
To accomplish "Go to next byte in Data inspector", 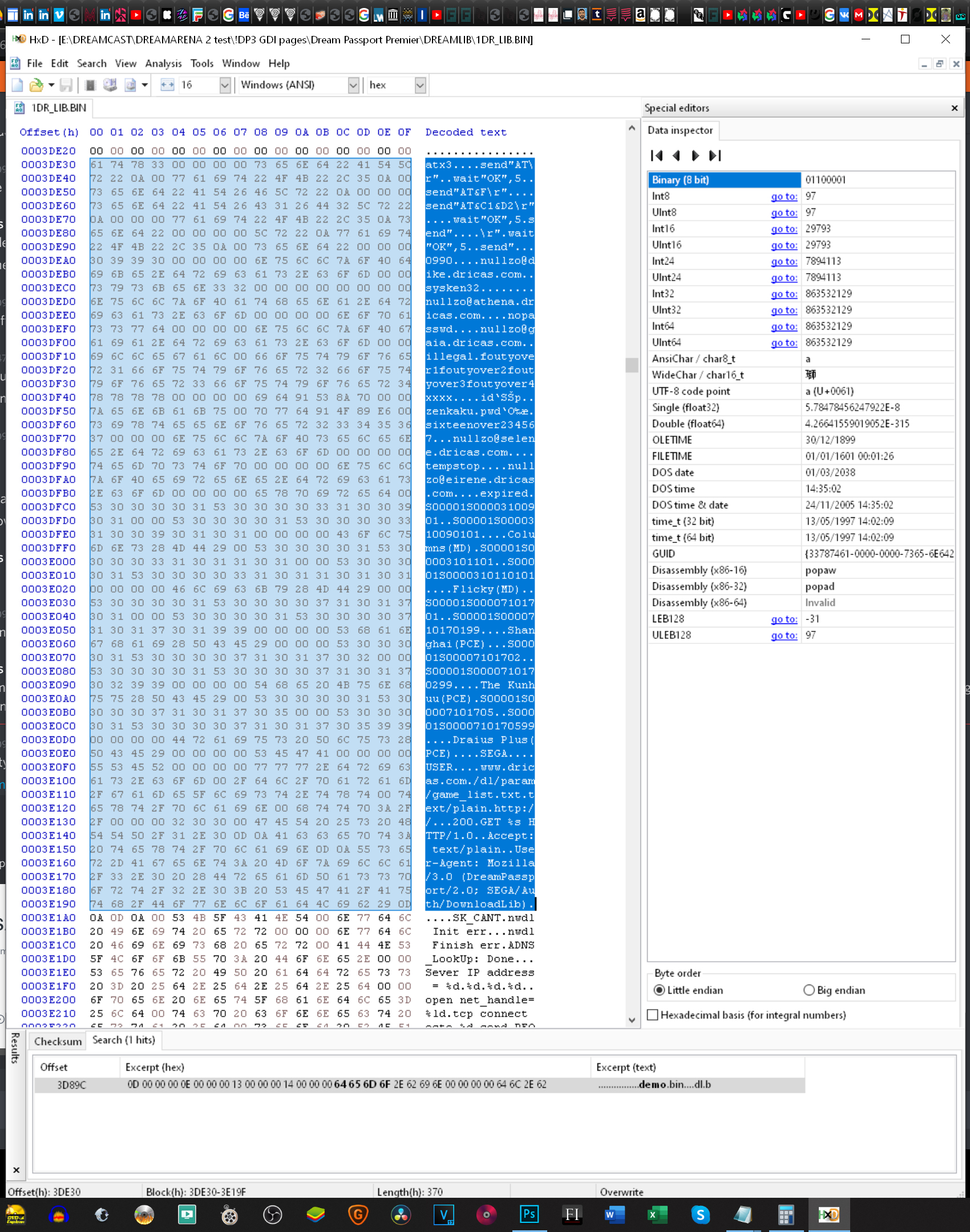I will (x=695, y=155).
